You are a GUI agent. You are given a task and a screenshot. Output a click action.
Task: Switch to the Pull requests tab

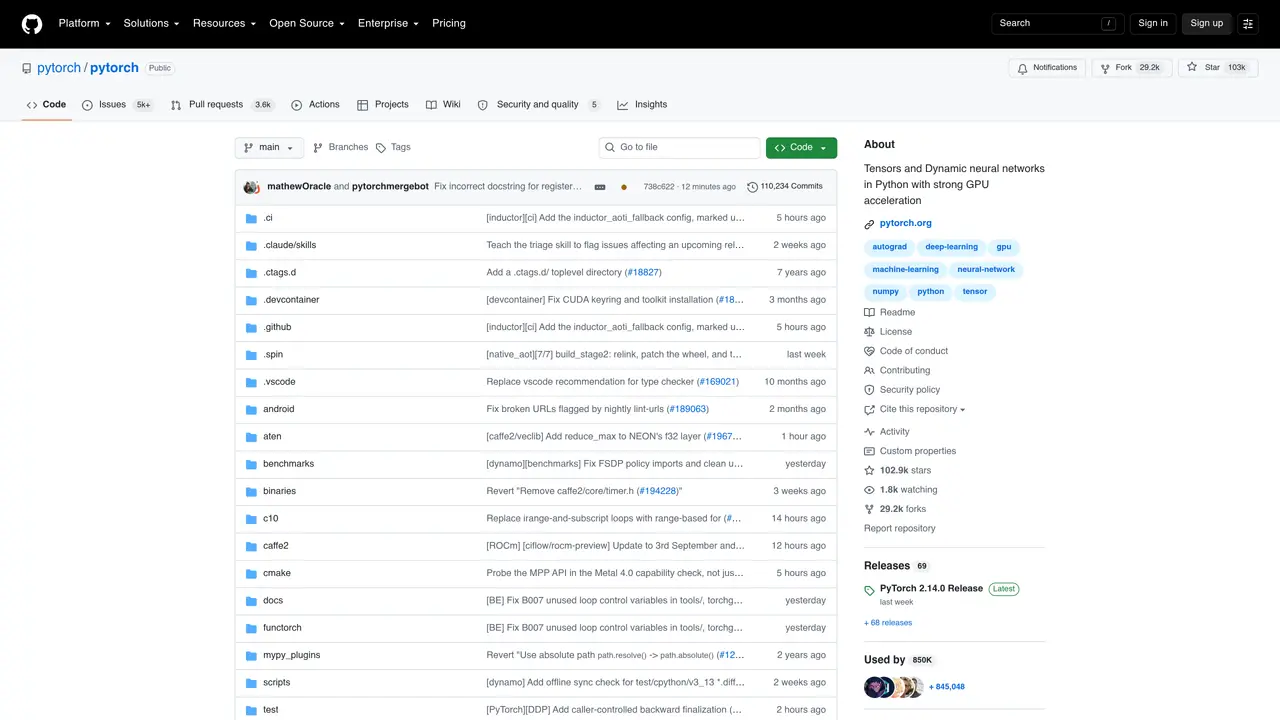click(x=222, y=105)
